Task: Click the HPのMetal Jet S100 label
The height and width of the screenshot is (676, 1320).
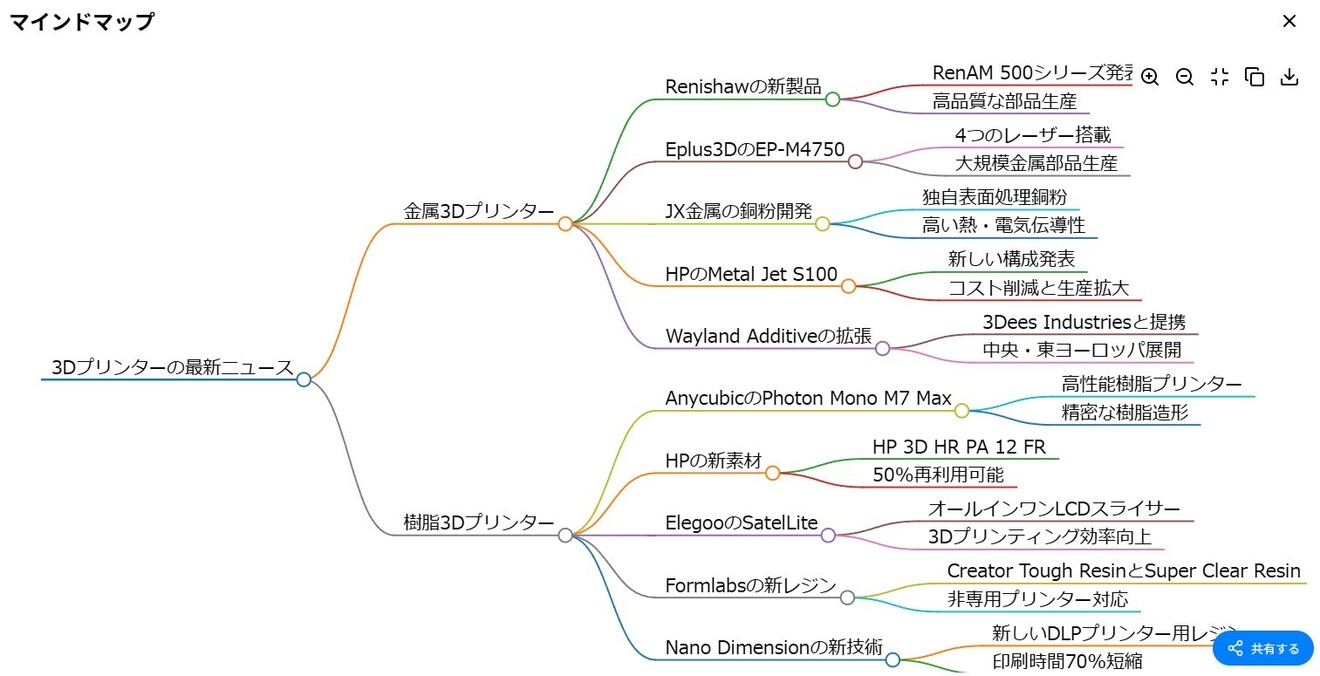Action: click(x=751, y=274)
